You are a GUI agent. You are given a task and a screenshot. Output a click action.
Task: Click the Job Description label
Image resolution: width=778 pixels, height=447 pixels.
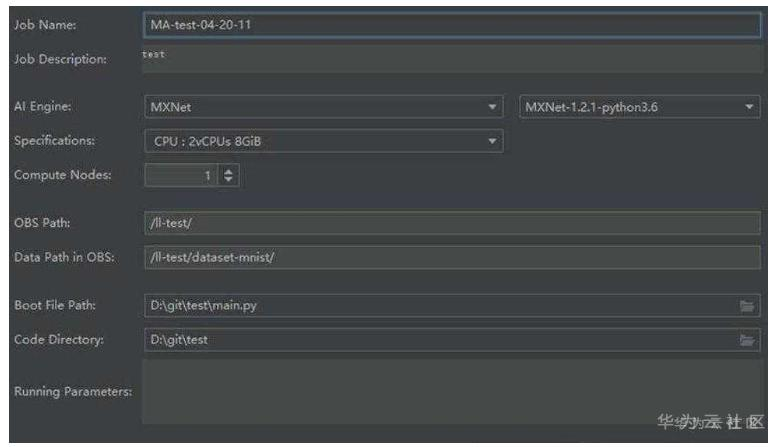click(61, 59)
